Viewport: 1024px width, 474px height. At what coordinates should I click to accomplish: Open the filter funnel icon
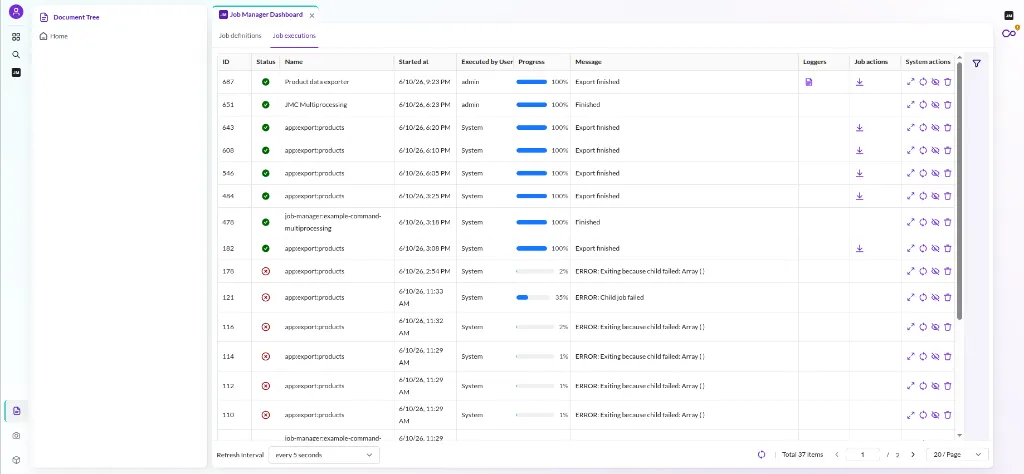pos(976,63)
